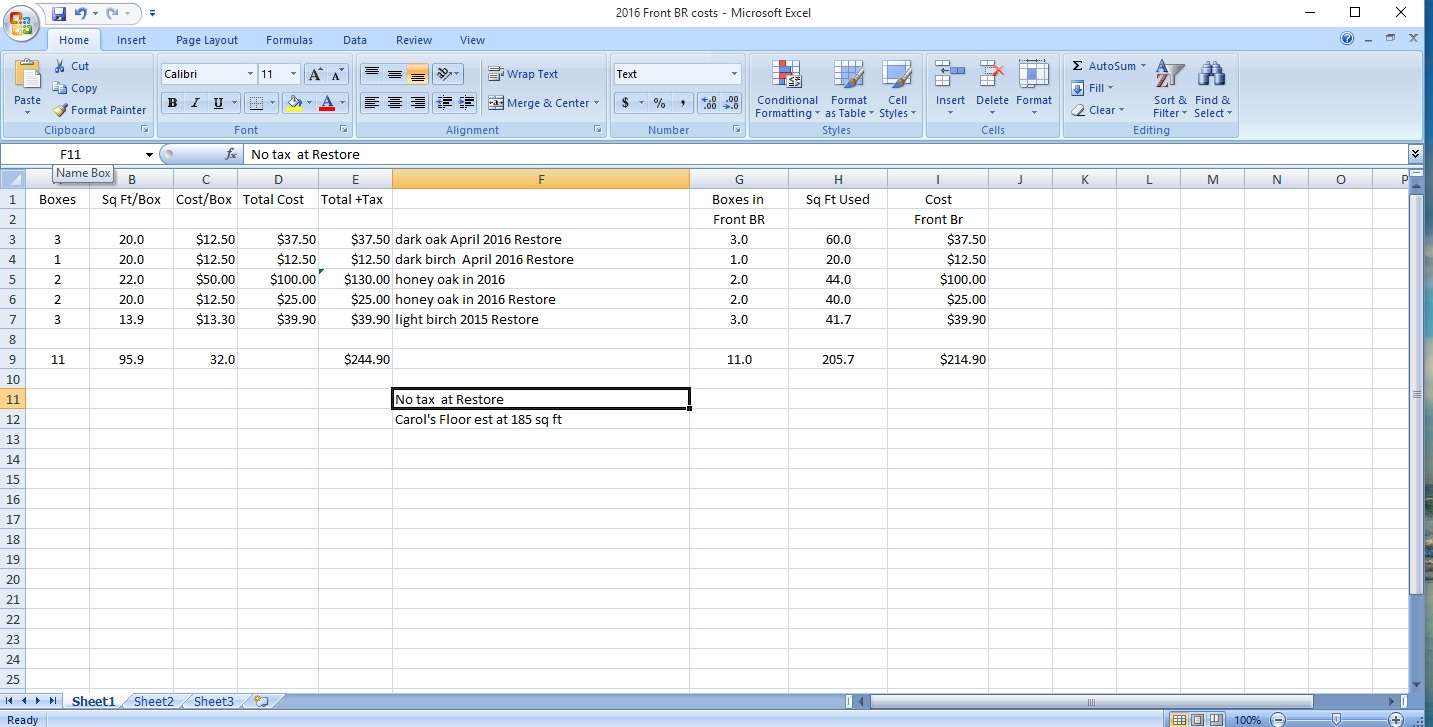Expand Merge & Center options arrow
1433x727 pixels.
coord(596,103)
